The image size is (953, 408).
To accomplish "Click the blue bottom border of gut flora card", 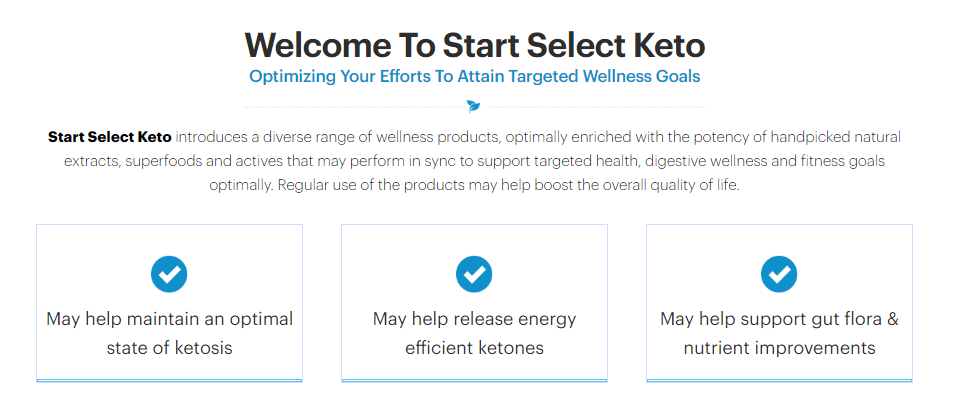I will click(779, 381).
